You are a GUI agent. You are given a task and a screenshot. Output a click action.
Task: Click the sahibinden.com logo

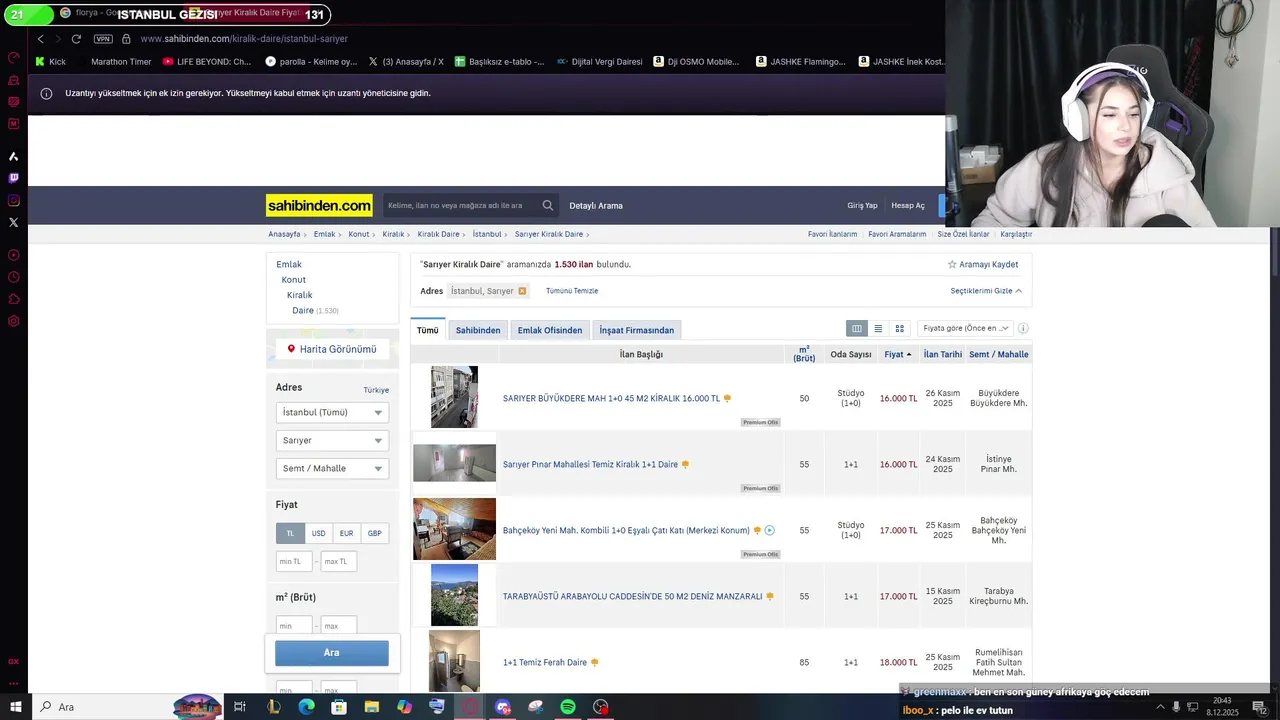tap(319, 205)
